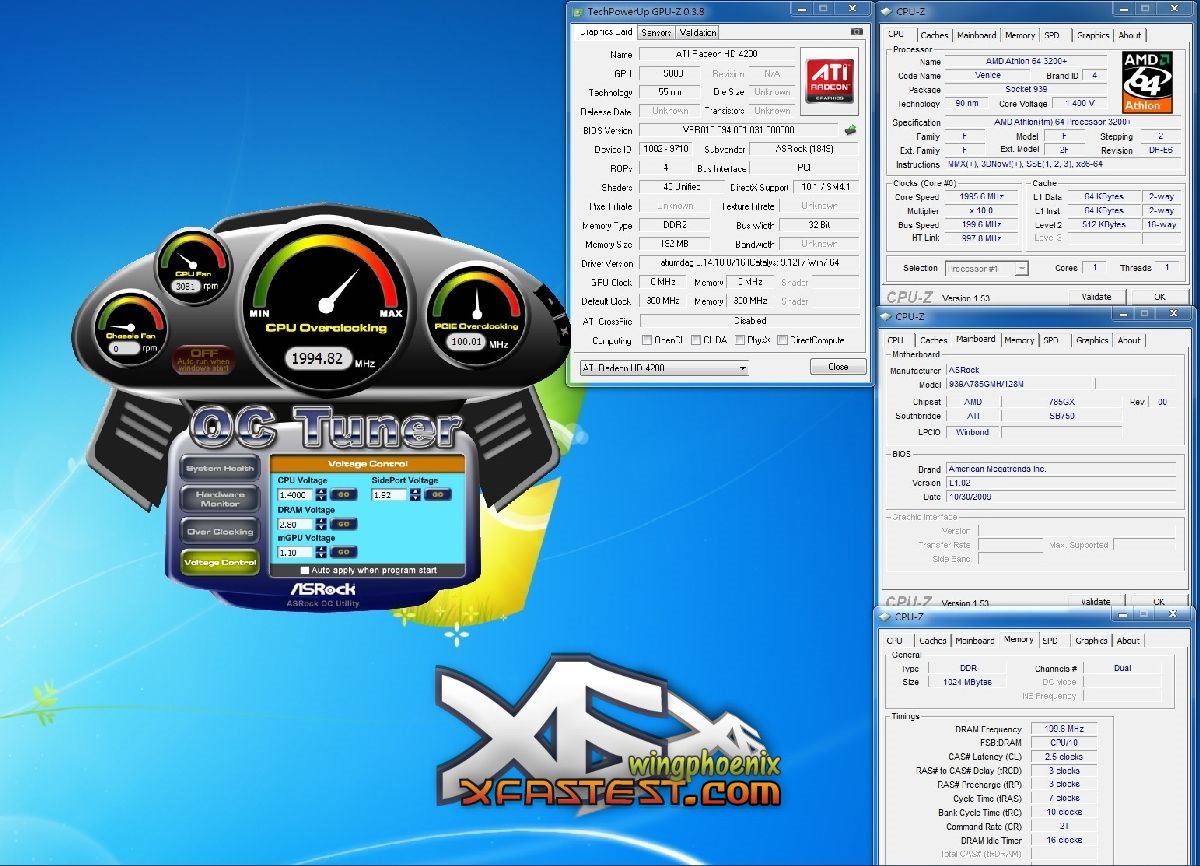Open the Processor #1 selection dropdown in CPU-Z
The image size is (1200, 866).
pyautogui.click(x=987, y=268)
